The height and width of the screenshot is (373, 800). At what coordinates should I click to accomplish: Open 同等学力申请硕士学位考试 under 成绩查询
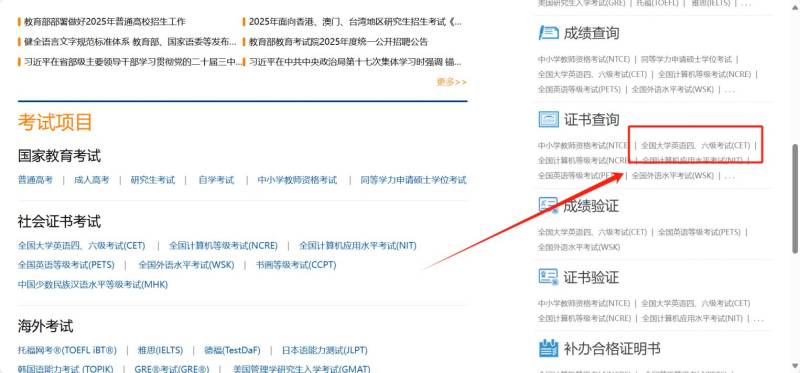point(686,60)
